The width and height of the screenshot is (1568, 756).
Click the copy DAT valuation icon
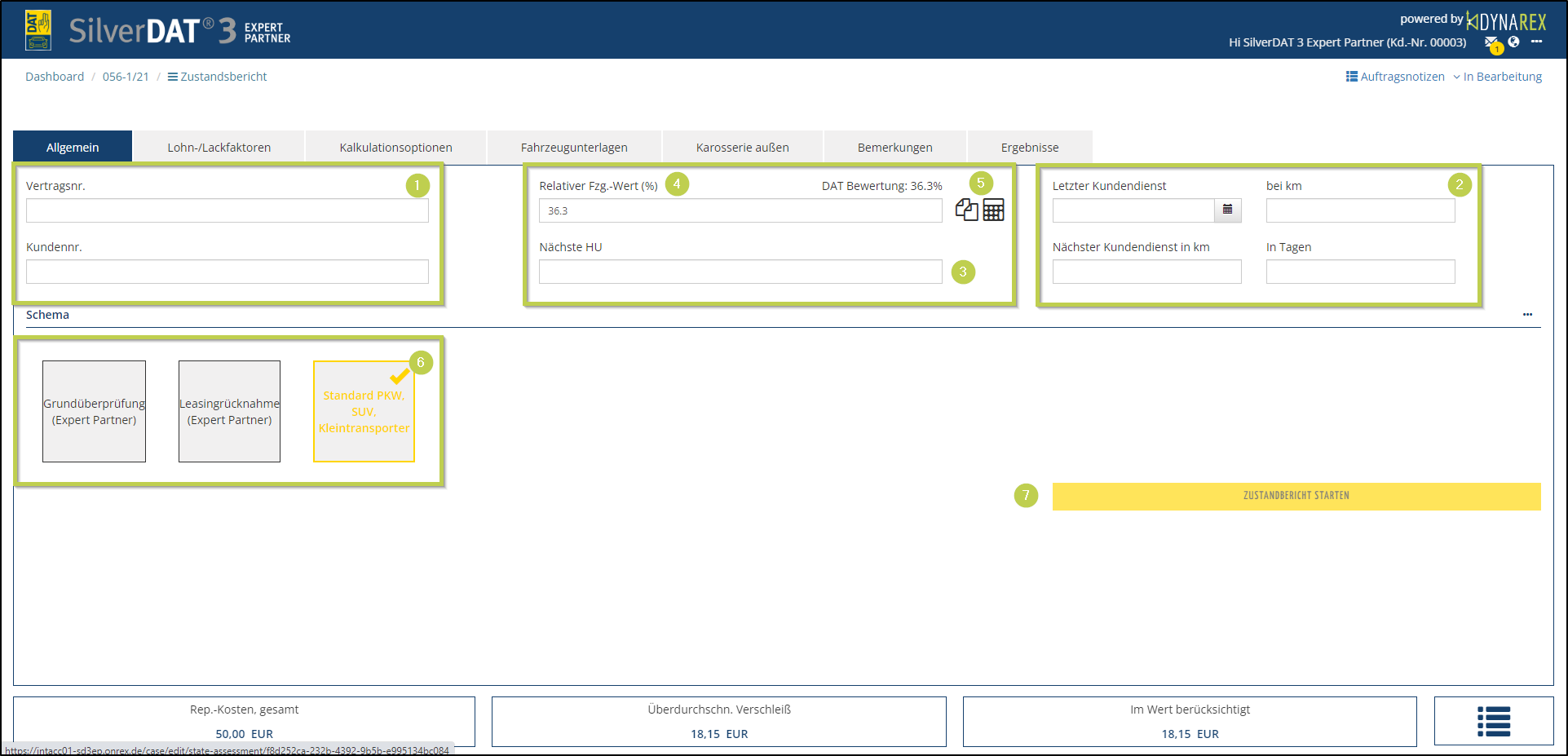pyautogui.click(x=966, y=210)
